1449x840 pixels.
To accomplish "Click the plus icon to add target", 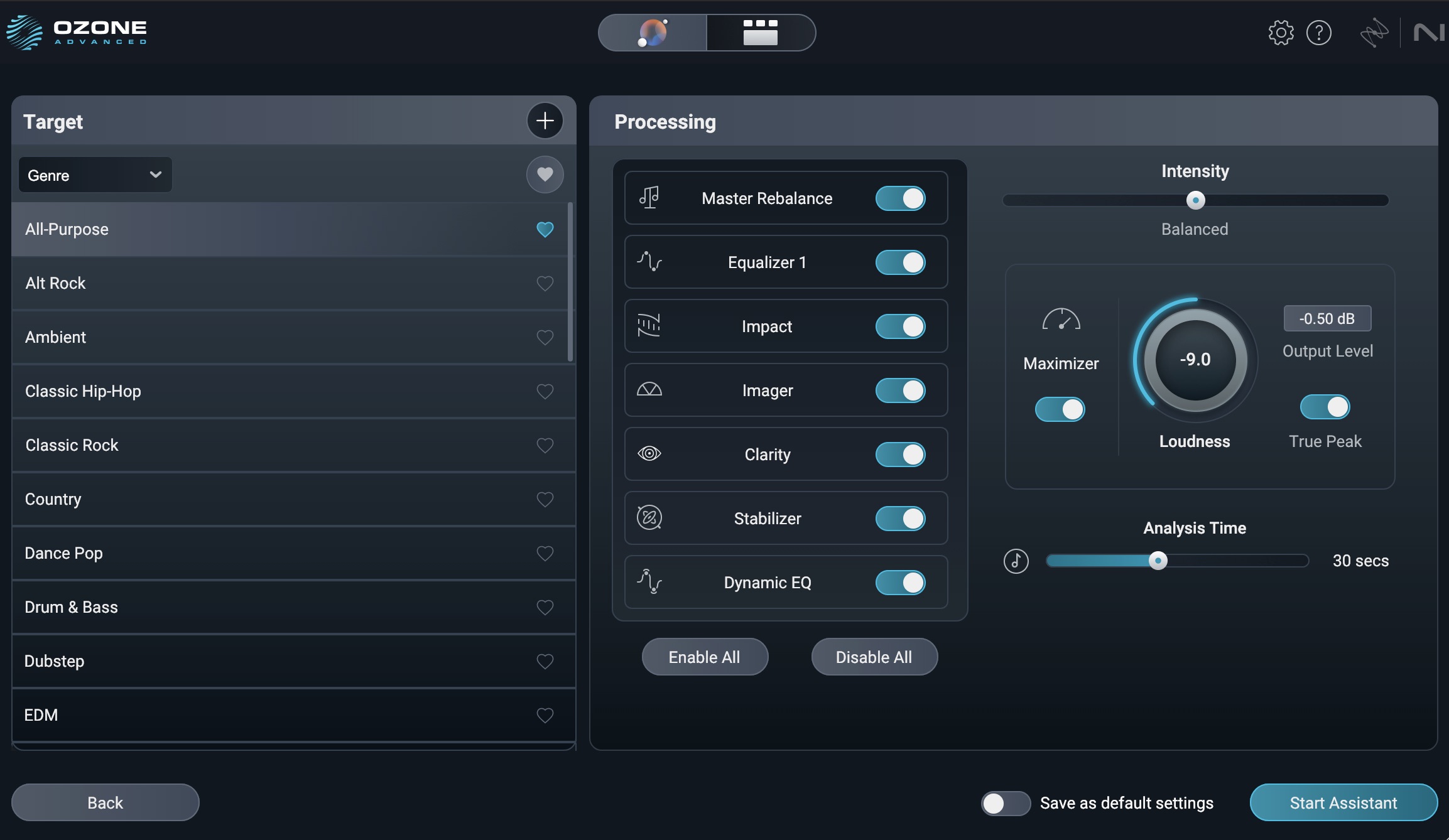I will tap(545, 121).
